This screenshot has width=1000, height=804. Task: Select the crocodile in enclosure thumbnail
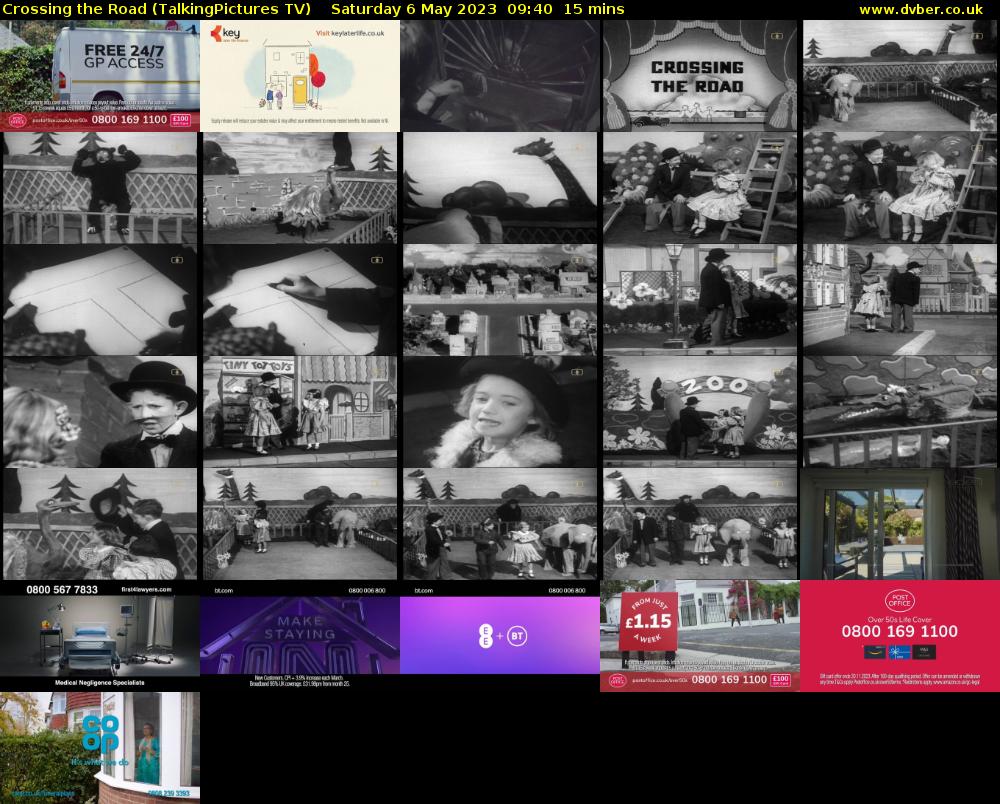tap(900, 412)
